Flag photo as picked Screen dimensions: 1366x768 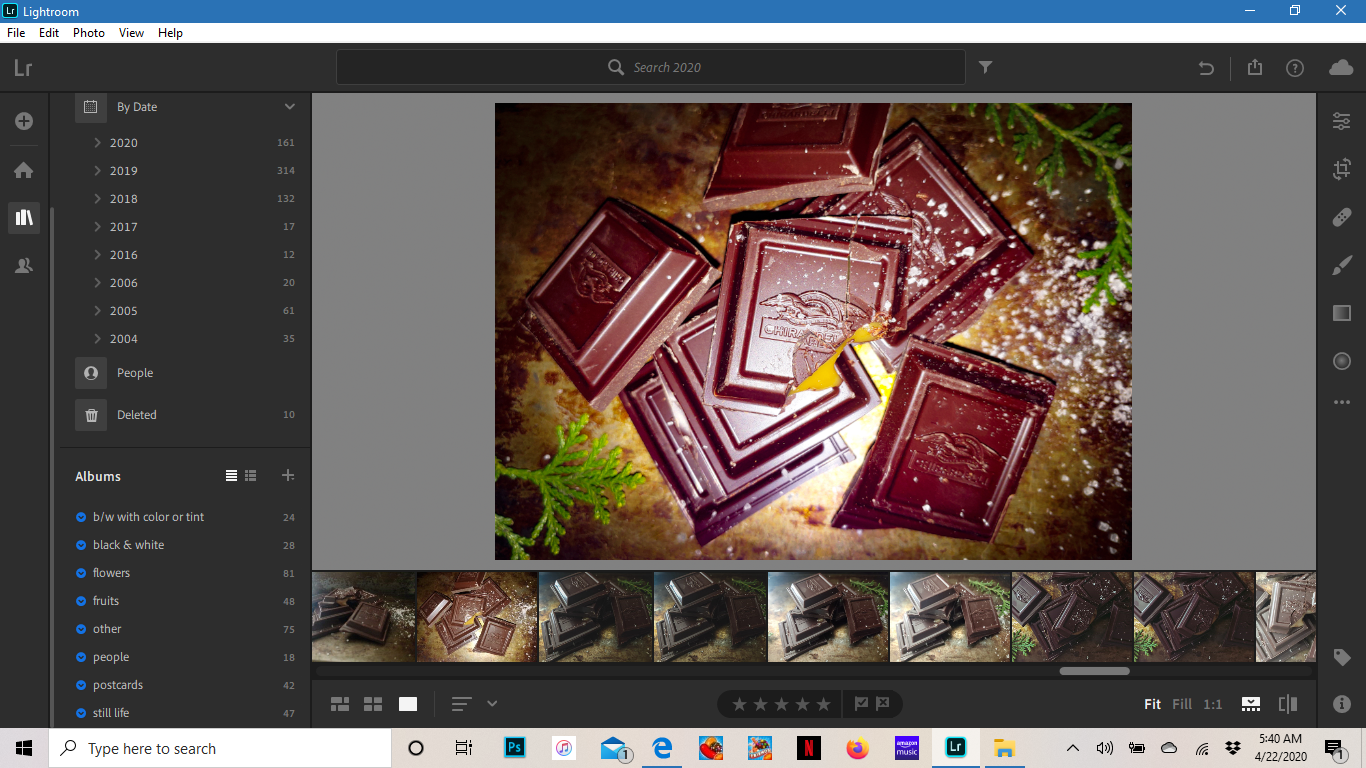point(861,704)
